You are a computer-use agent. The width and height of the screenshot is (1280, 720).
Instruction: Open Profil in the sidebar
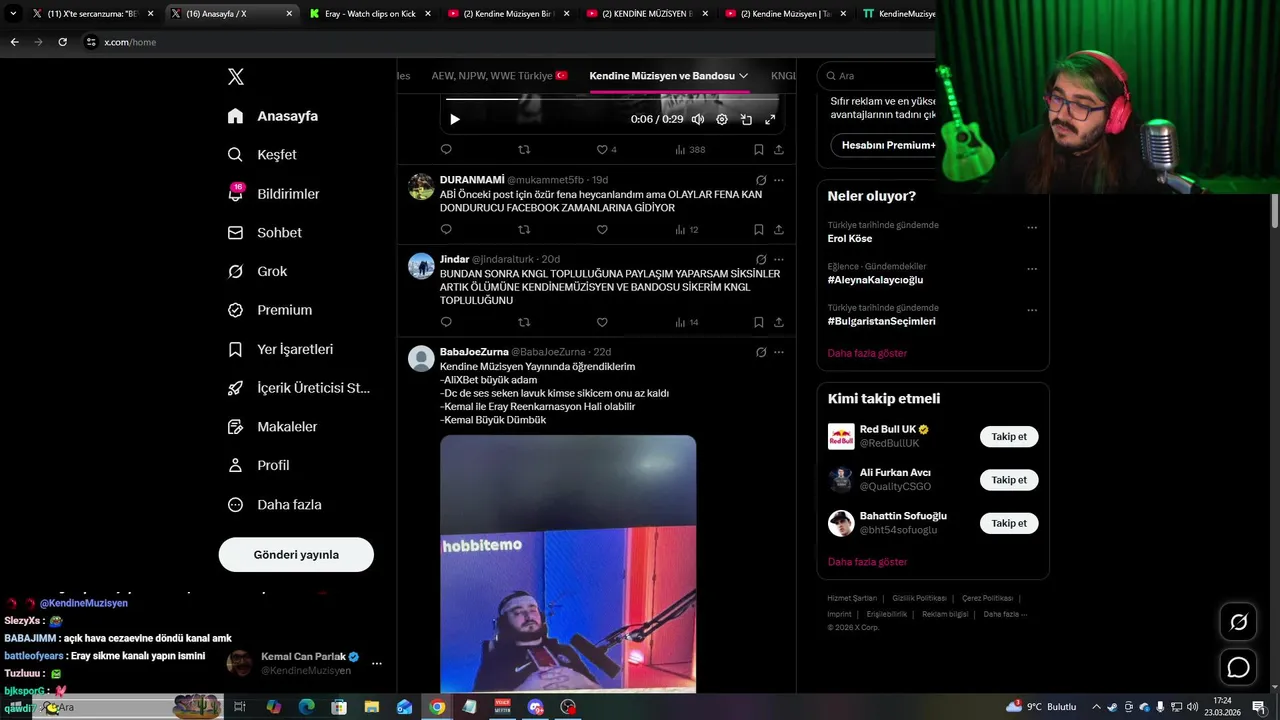coord(258,465)
